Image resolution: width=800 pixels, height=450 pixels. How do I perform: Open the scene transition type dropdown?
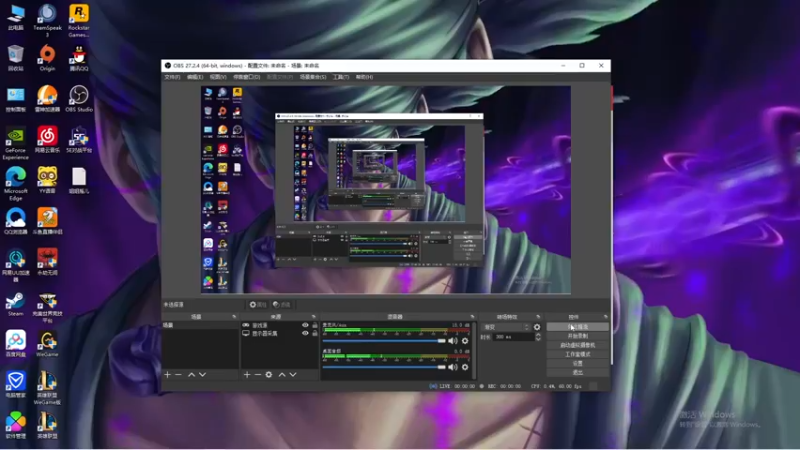pyautogui.click(x=506, y=327)
